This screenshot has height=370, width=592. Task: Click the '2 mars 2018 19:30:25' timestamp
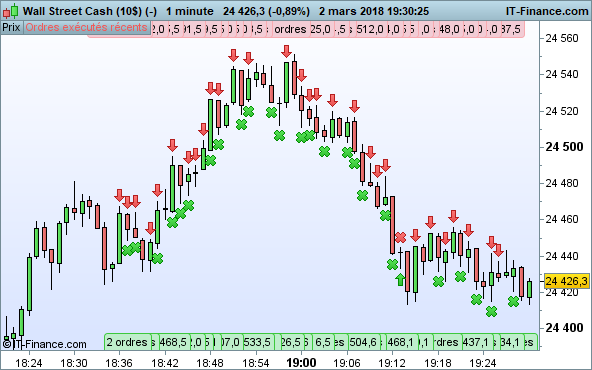click(x=374, y=11)
